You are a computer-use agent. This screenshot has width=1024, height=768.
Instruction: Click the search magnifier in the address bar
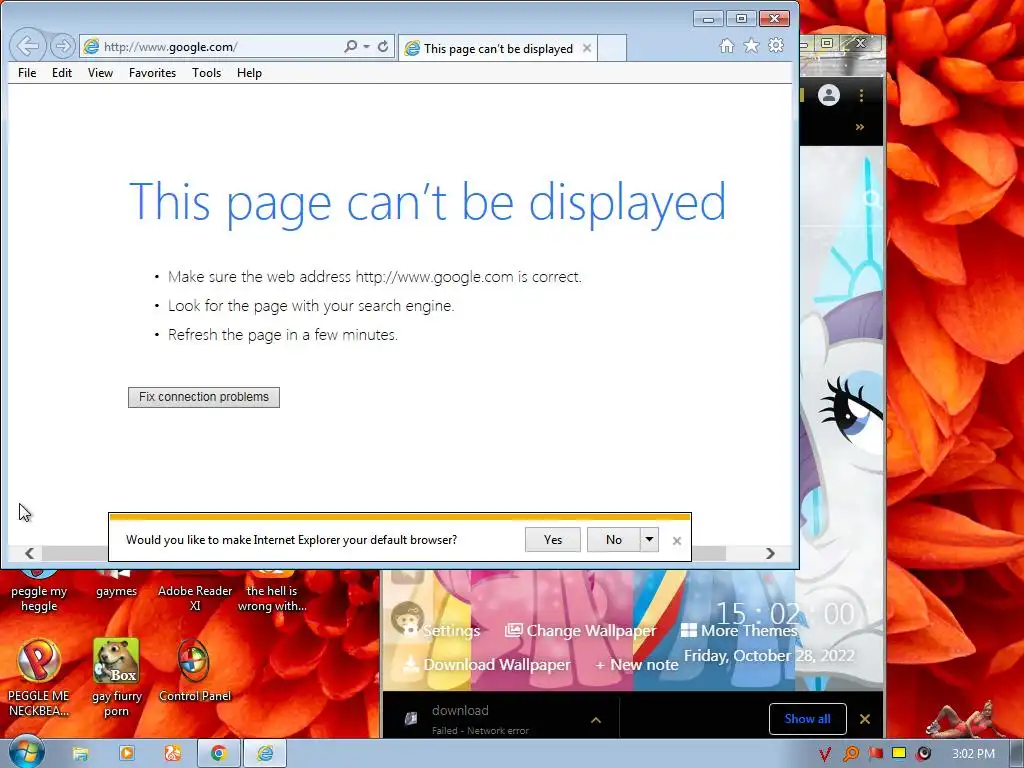coord(351,46)
